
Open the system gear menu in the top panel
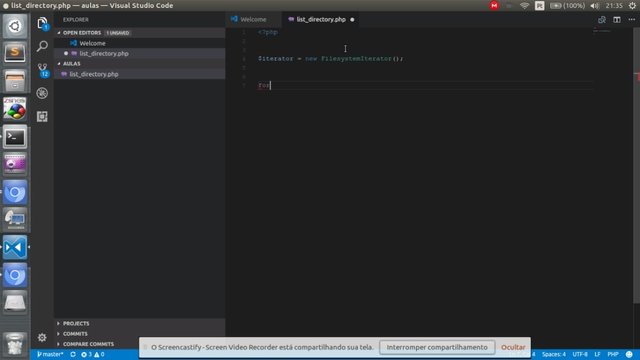632,6
